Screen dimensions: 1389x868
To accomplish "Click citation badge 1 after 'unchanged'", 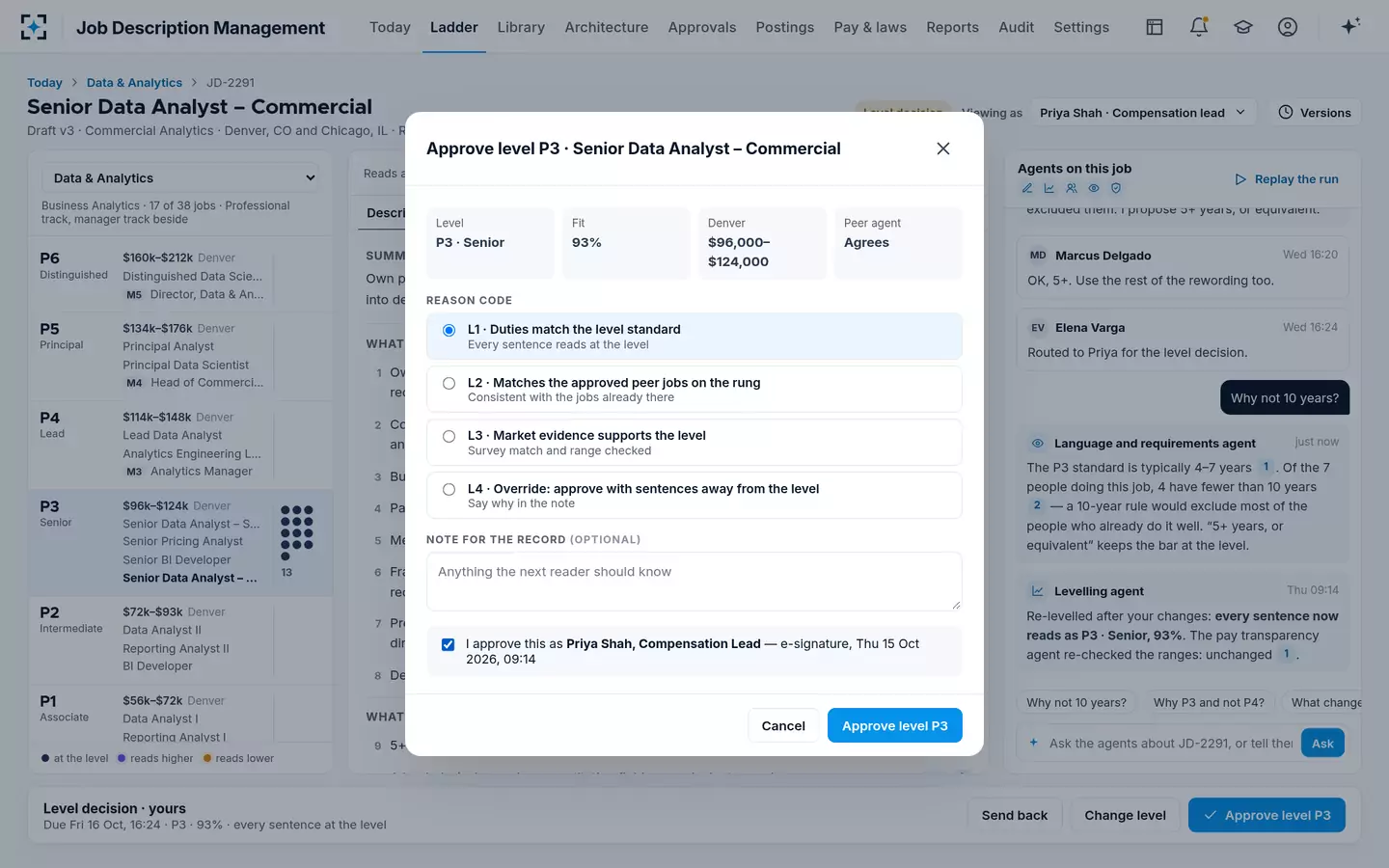I will coord(1286,654).
